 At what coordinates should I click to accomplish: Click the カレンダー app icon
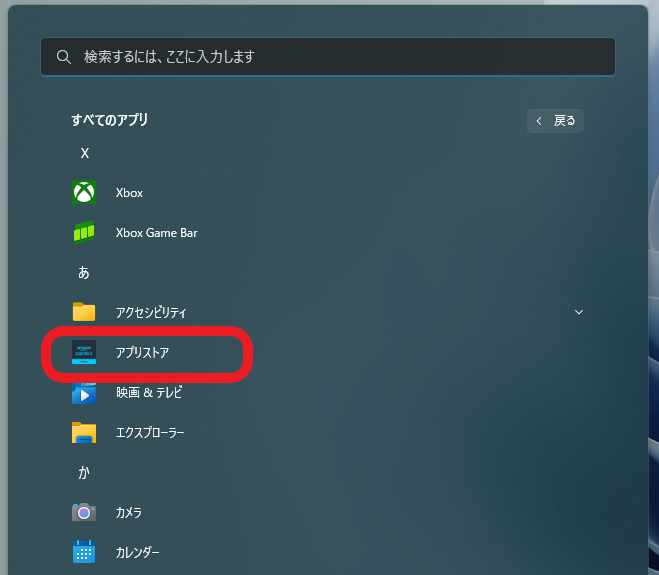(x=84, y=551)
